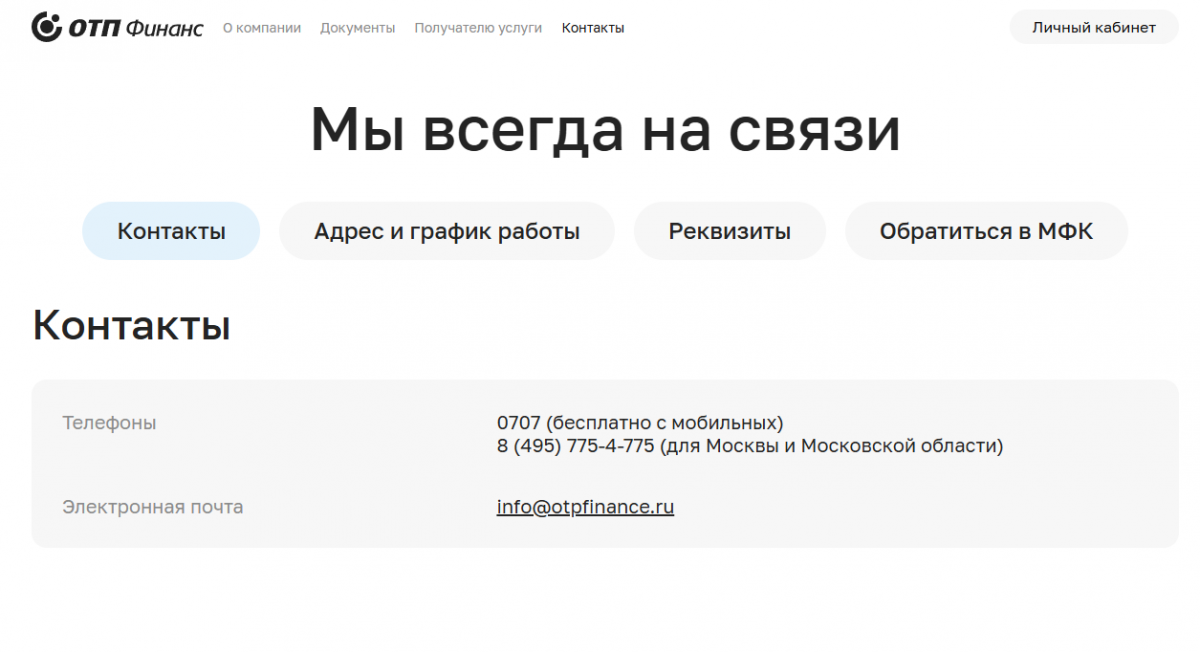The width and height of the screenshot is (1200, 652).
Task: Click the "Телефоны" label
Action: 109,423
